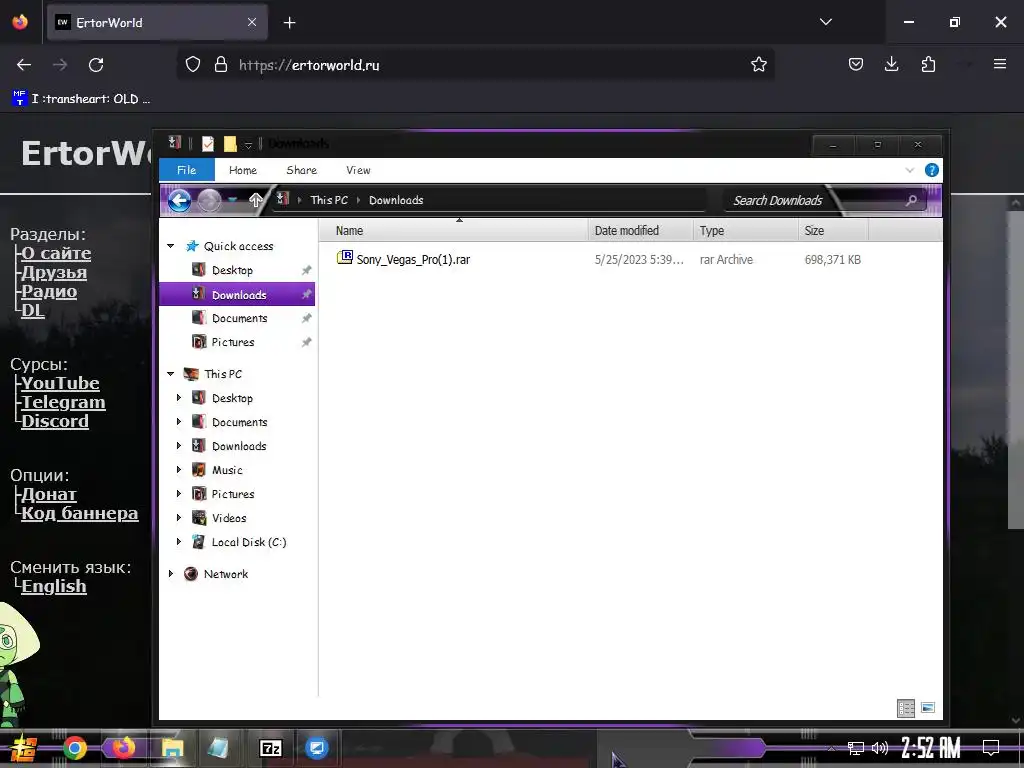The width and height of the screenshot is (1024, 768).
Task: Go back in Firefox
Action: (x=24, y=65)
